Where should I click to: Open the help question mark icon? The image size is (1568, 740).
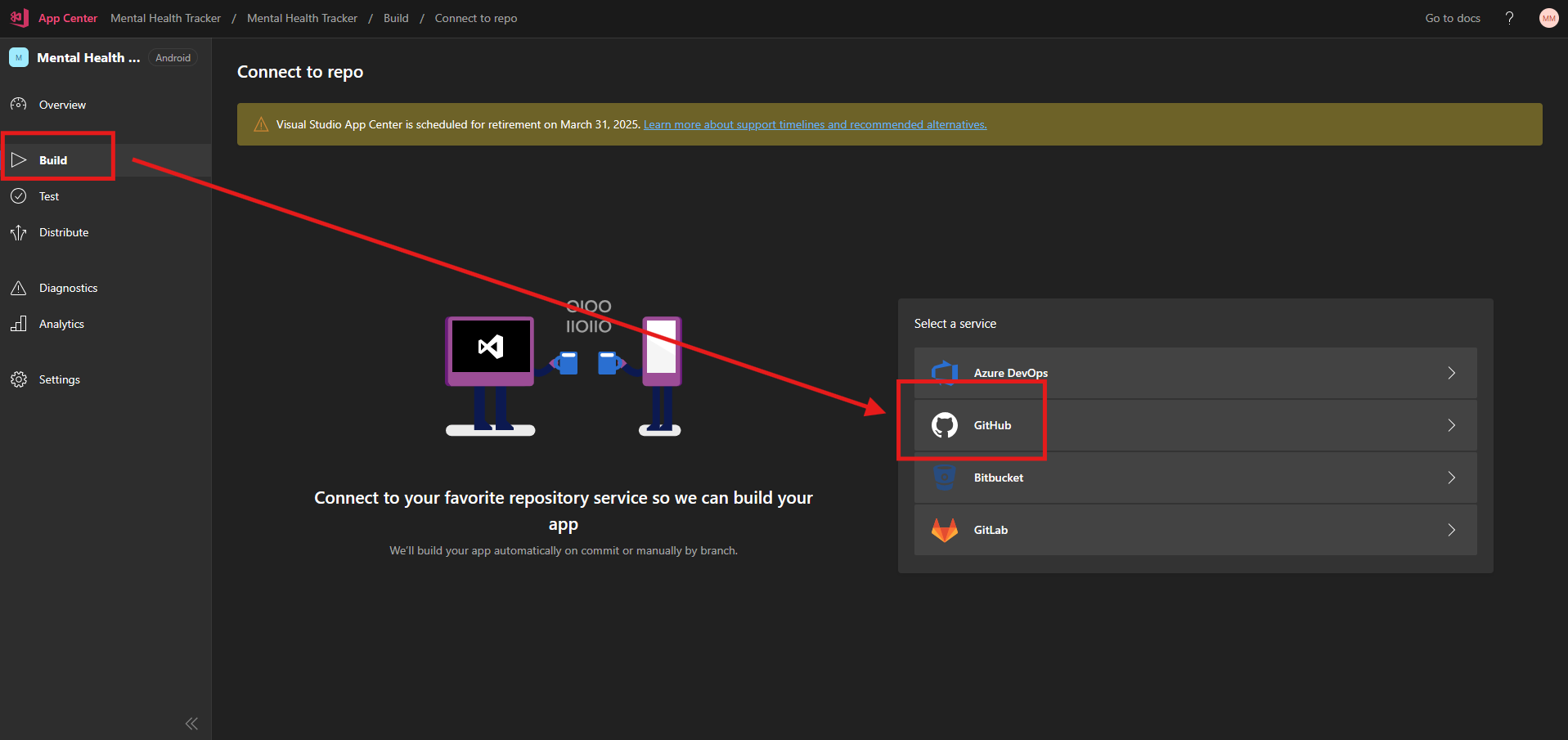1509,18
